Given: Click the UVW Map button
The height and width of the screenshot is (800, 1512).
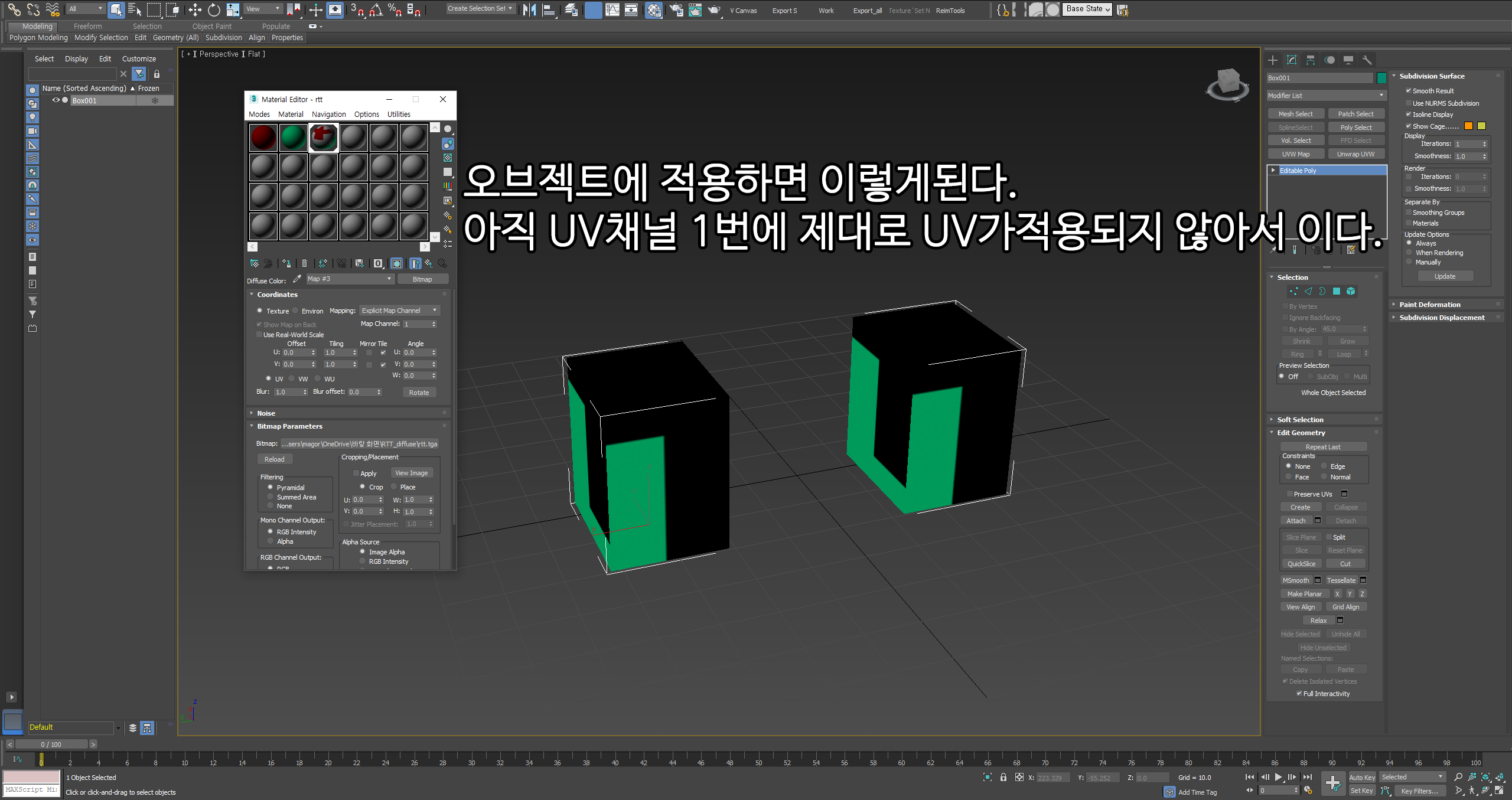Looking at the screenshot, I should pyautogui.click(x=1296, y=154).
